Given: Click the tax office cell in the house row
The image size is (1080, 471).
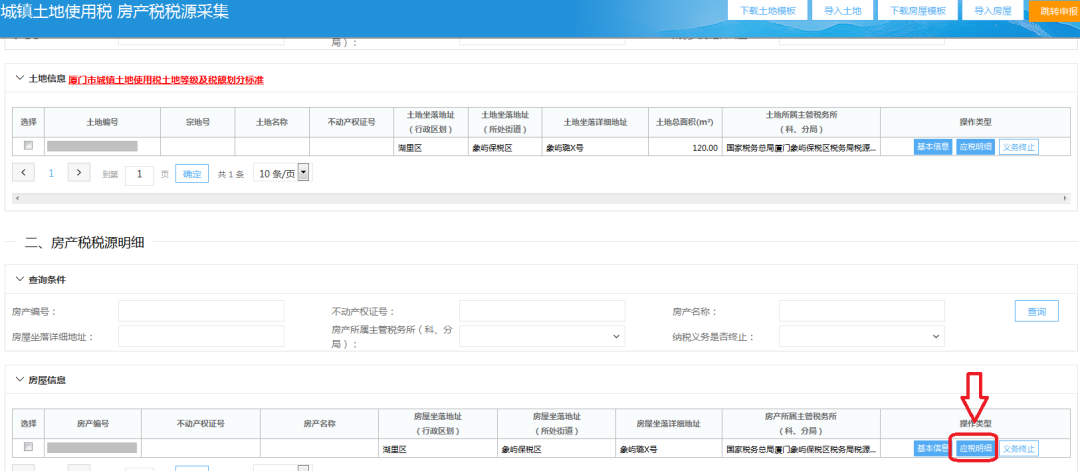Looking at the screenshot, I should [x=801, y=449].
